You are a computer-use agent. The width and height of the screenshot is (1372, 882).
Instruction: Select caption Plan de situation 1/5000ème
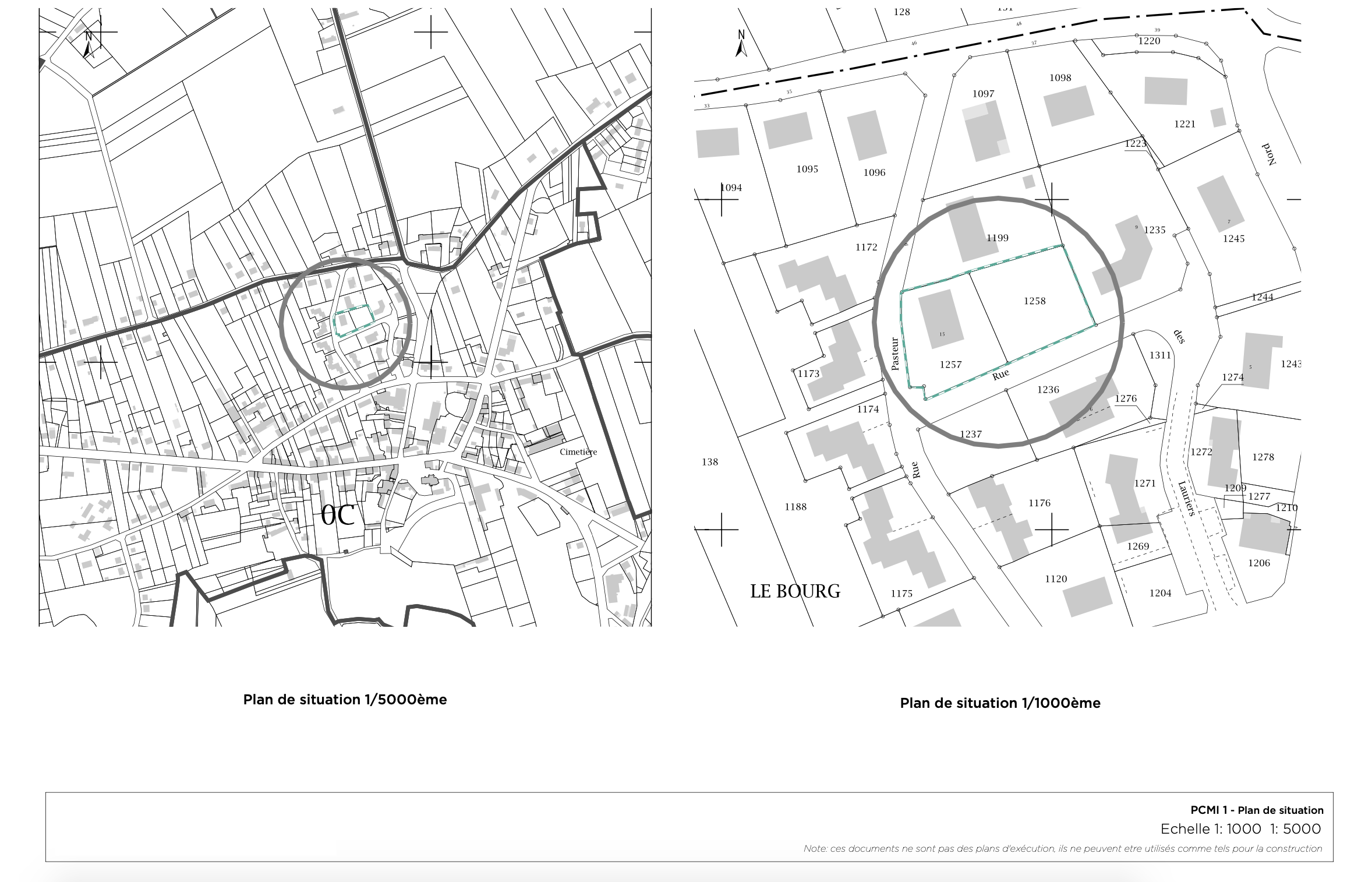point(345,700)
